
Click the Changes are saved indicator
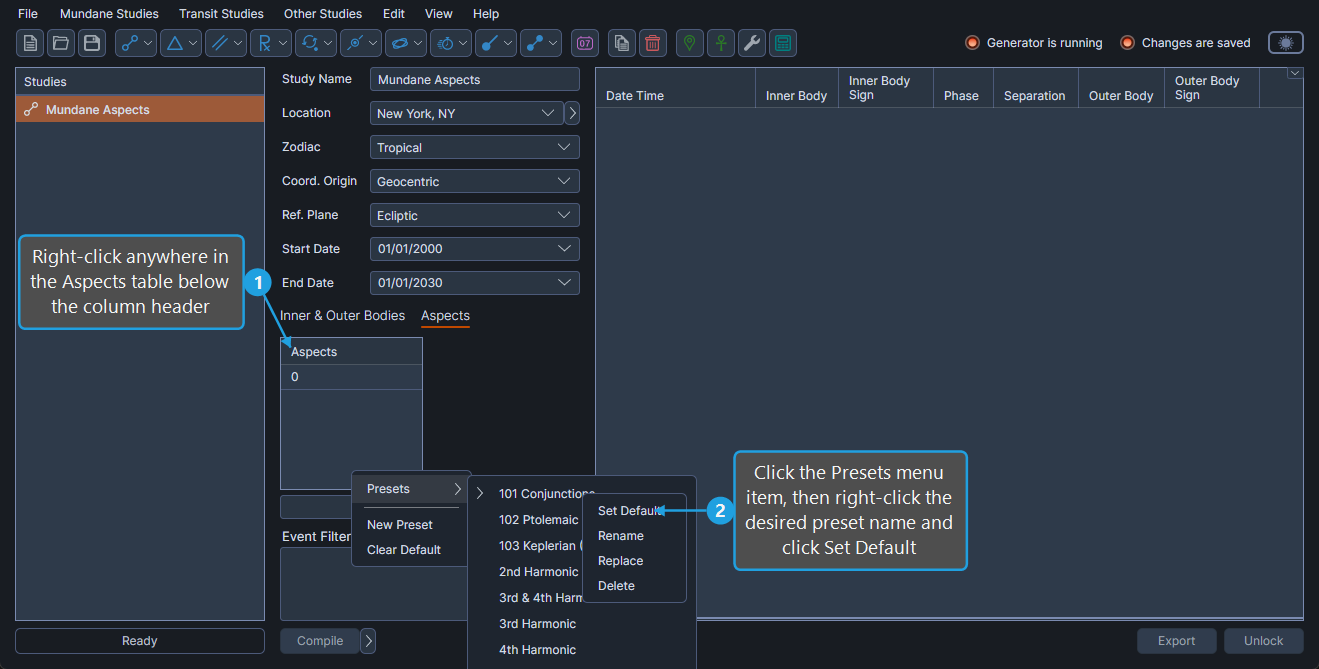pos(1186,43)
